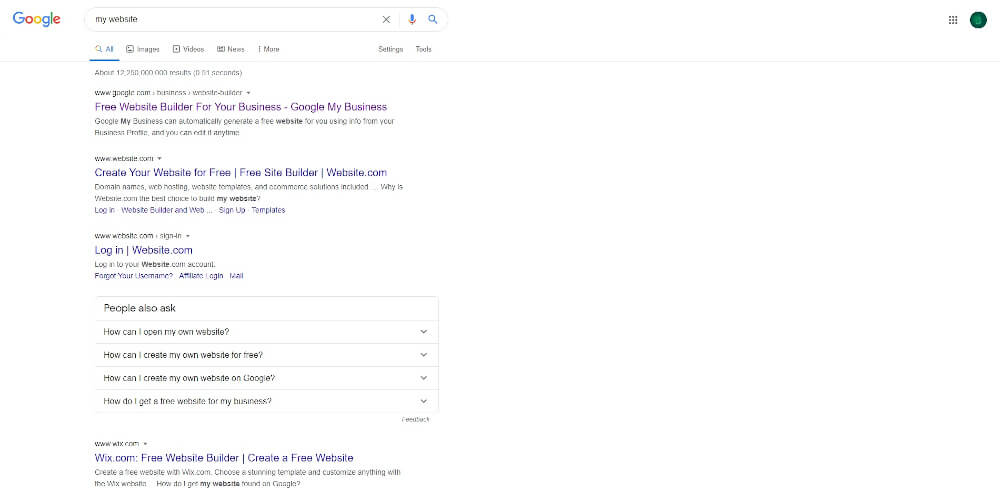Open the Google apps grid
Screen dimensions: 1000x501
953,20
